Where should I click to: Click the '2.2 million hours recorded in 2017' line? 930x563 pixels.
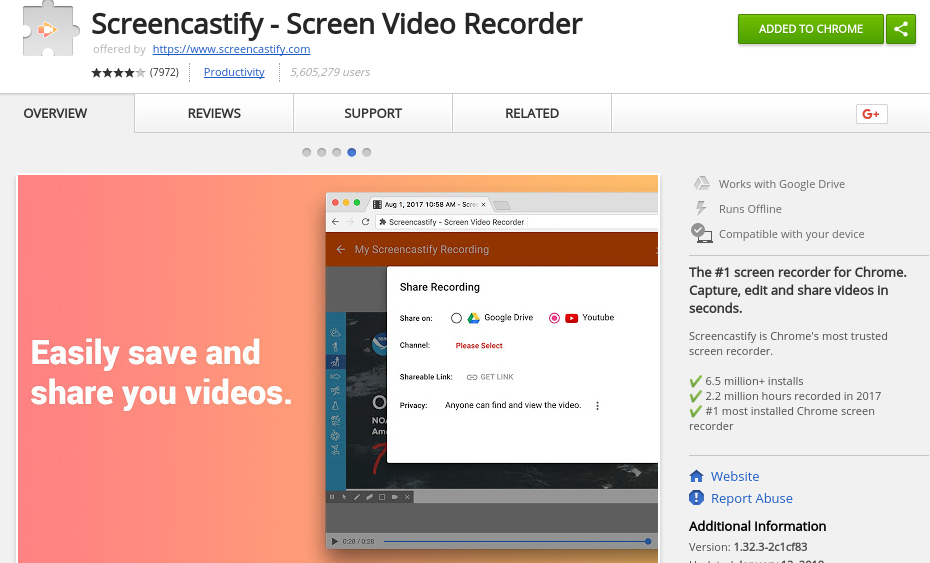click(785, 396)
